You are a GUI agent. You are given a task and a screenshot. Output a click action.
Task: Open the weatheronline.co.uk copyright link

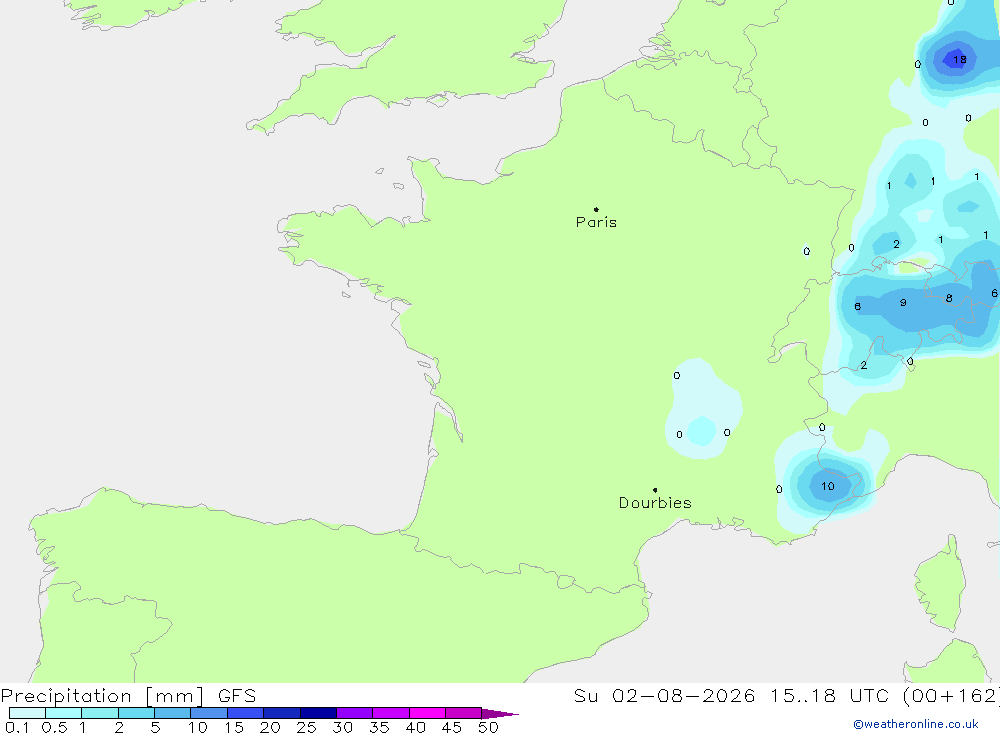pos(915,724)
